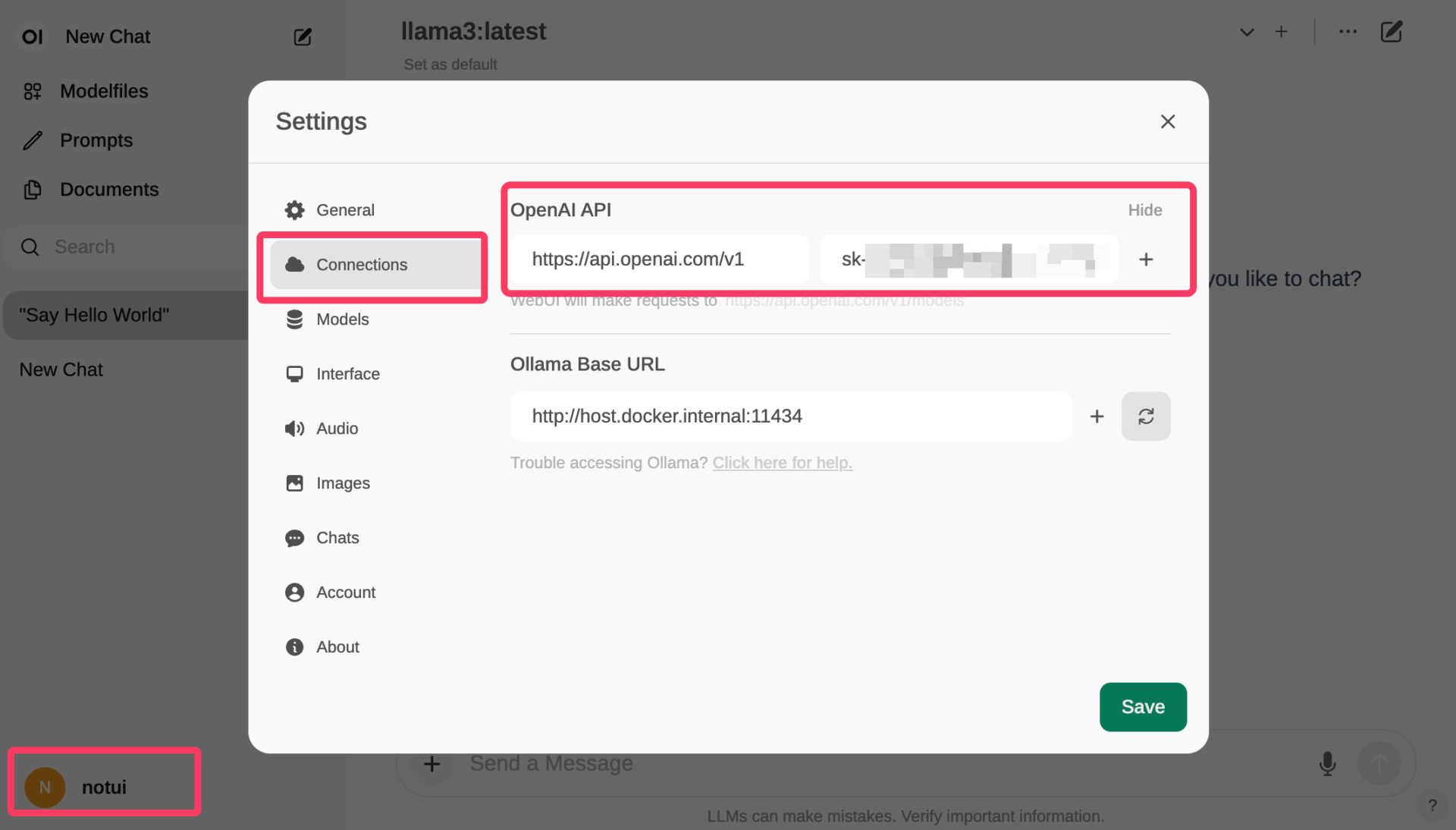Click the new chat edit icon in sidebar

[x=303, y=36]
